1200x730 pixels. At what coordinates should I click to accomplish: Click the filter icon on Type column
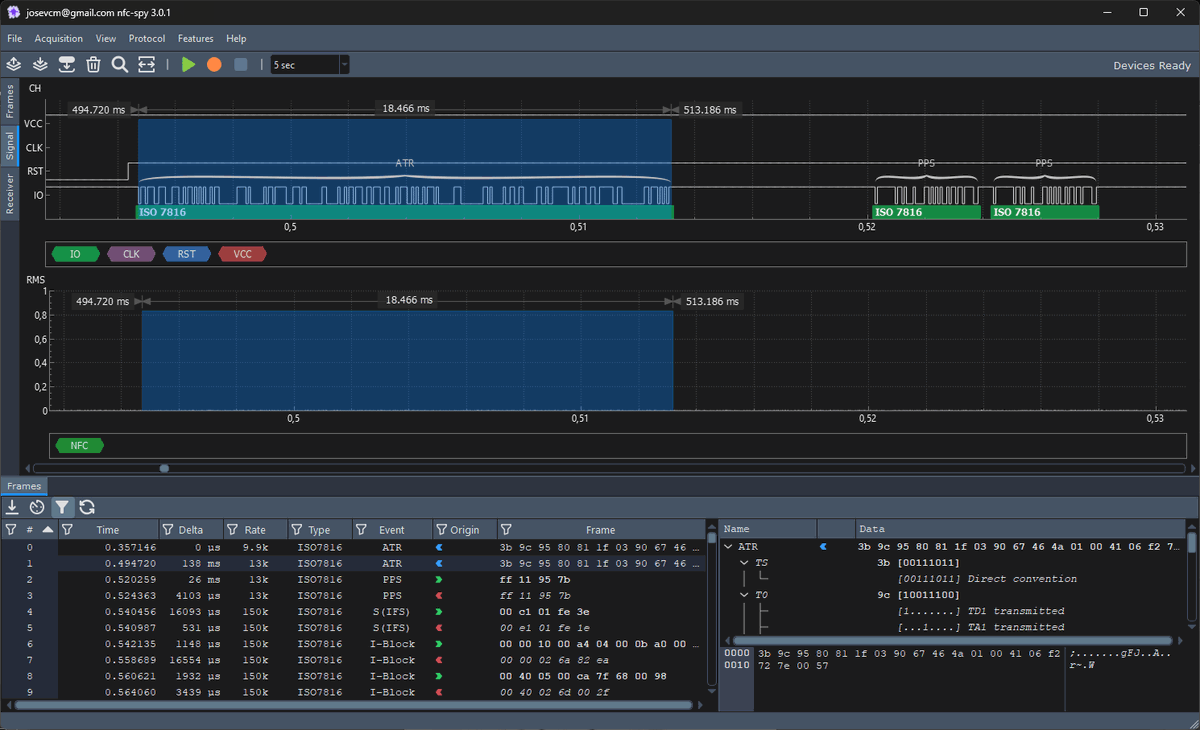(297, 530)
